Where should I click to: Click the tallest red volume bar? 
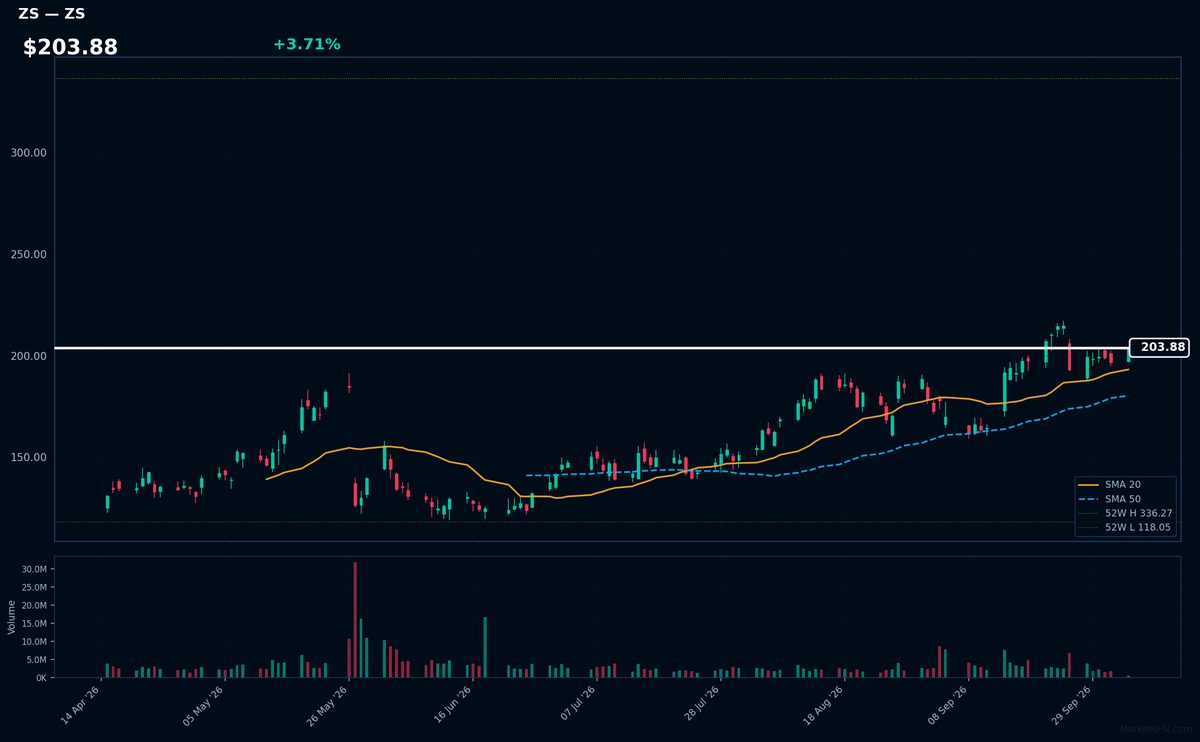(x=355, y=620)
